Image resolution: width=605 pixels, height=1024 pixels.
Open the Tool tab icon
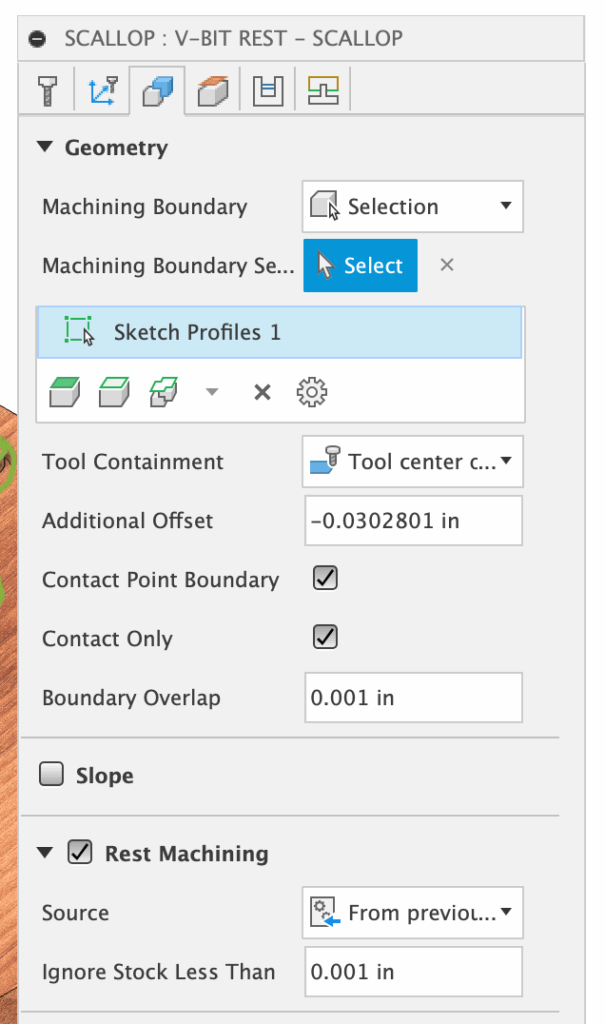(x=47, y=91)
